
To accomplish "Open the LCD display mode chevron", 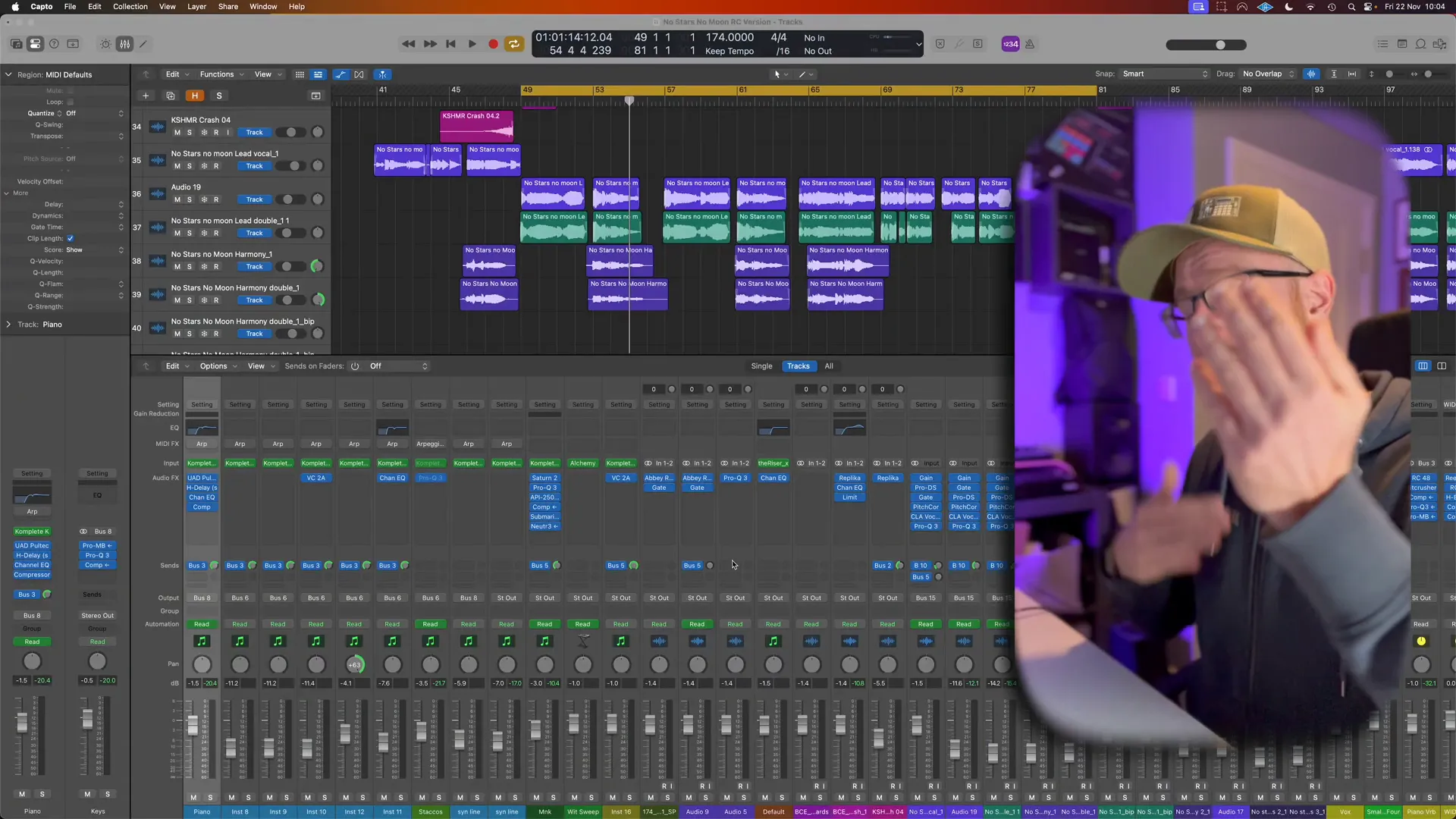I will (x=918, y=44).
